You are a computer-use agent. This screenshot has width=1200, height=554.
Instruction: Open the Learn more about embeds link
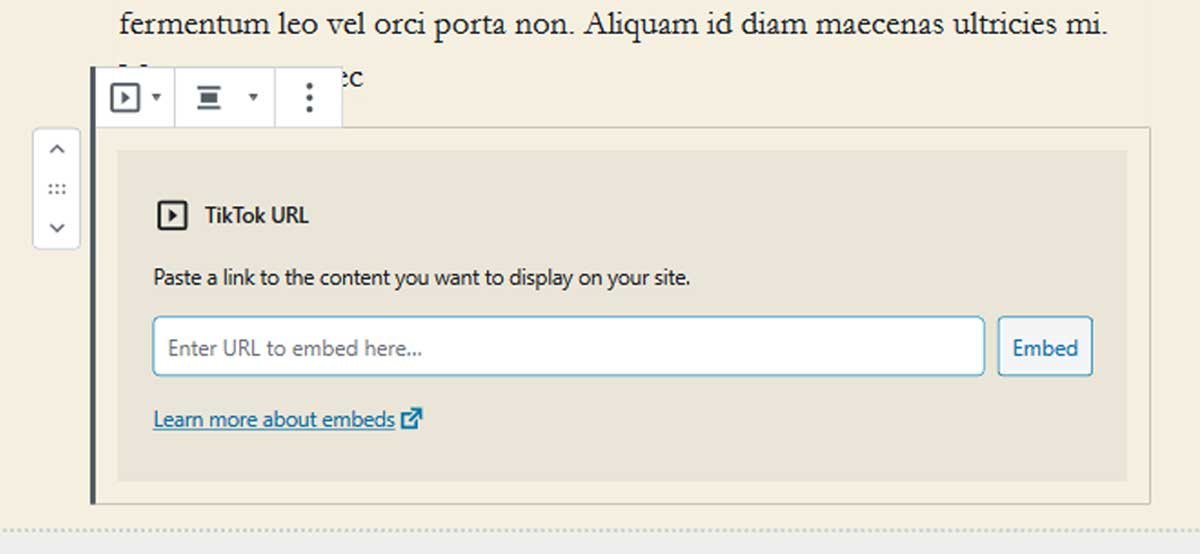click(x=274, y=420)
